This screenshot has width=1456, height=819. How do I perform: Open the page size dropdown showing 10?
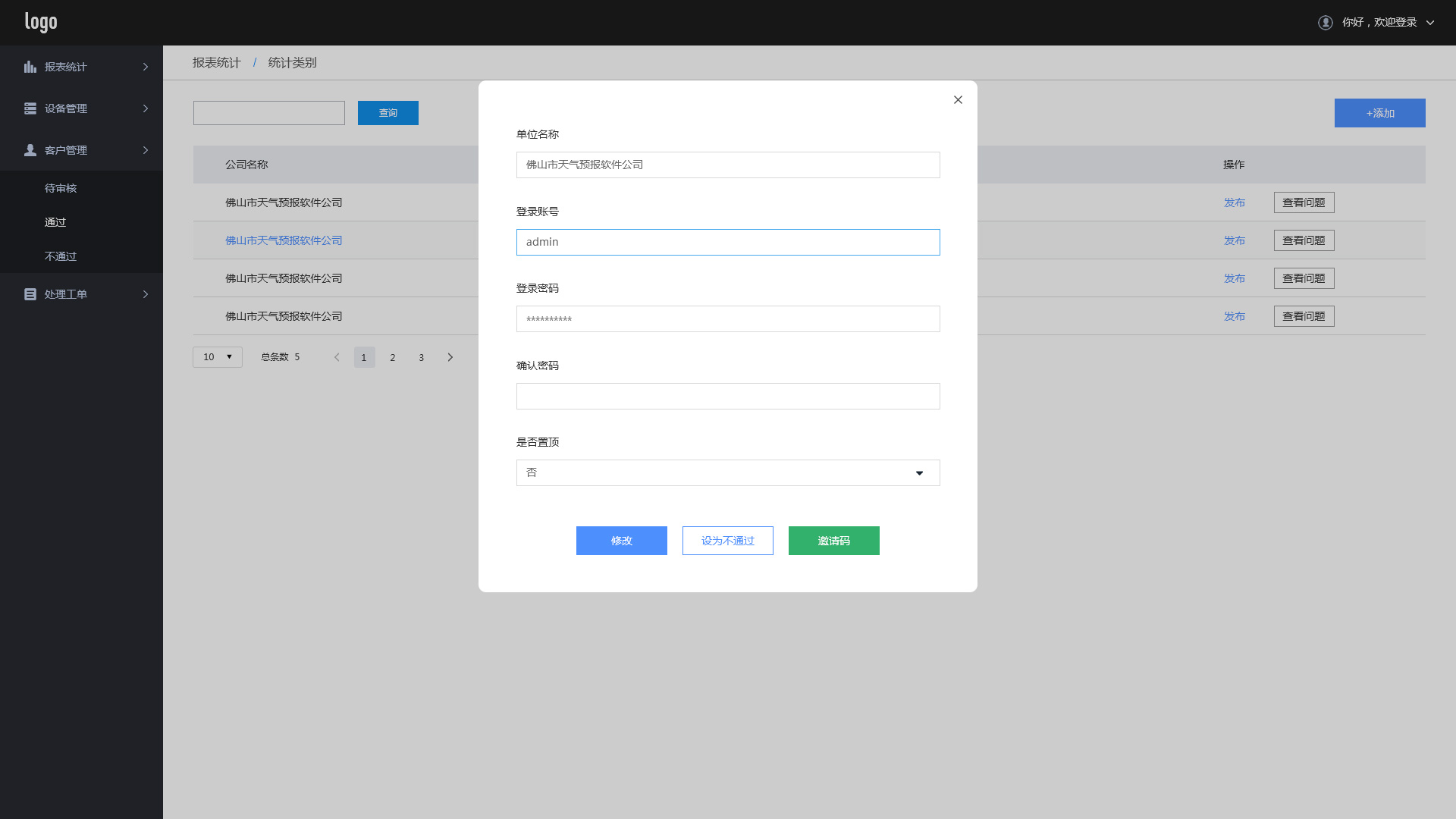coord(218,357)
